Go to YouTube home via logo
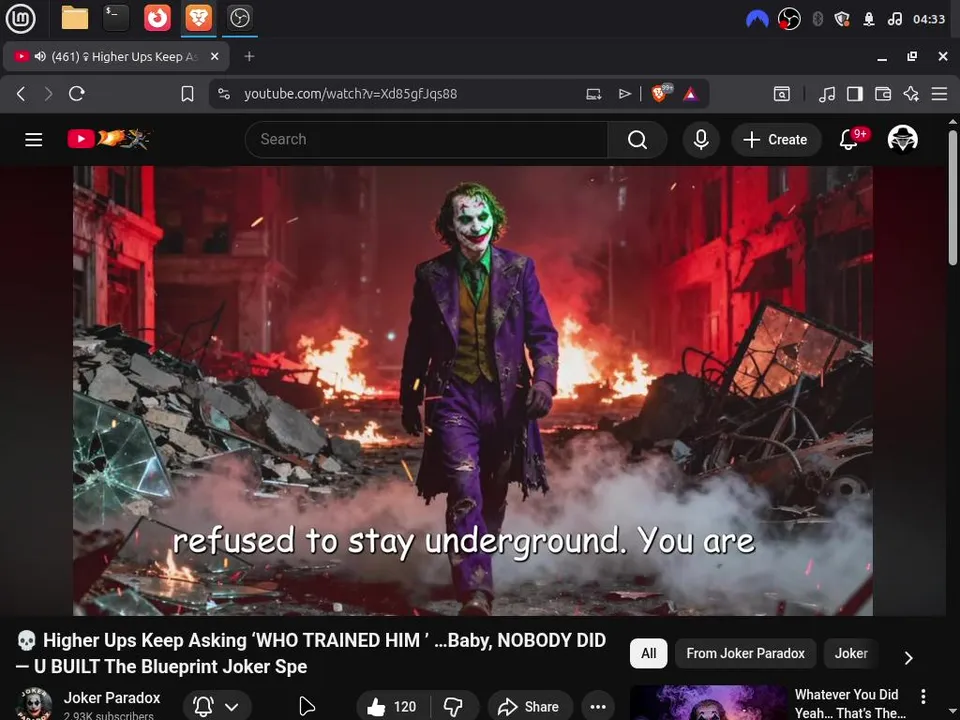Image resolution: width=960 pixels, height=720 pixels. coord(108,140)
